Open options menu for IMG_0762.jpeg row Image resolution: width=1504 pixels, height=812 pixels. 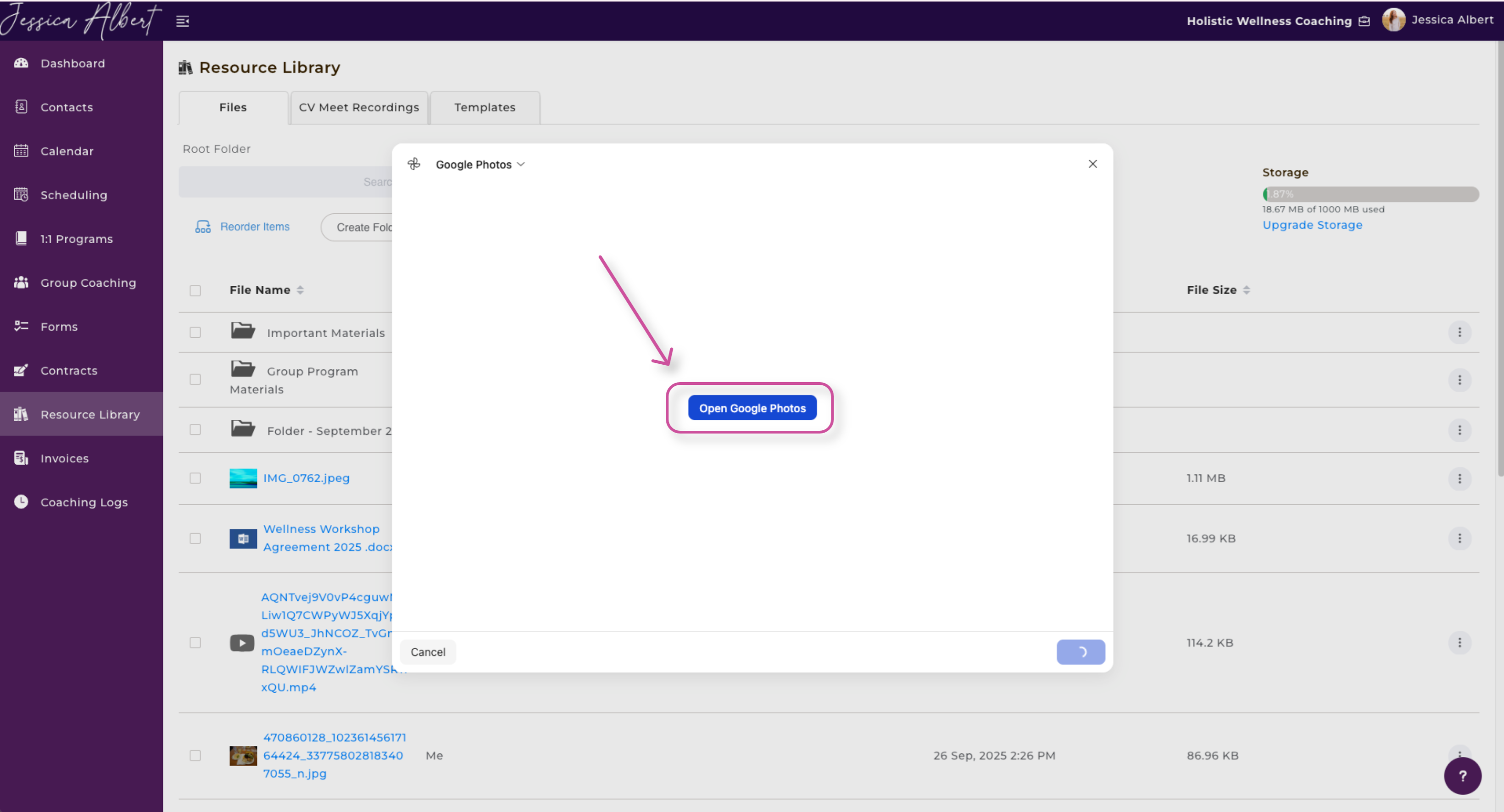click(1459, 478)
